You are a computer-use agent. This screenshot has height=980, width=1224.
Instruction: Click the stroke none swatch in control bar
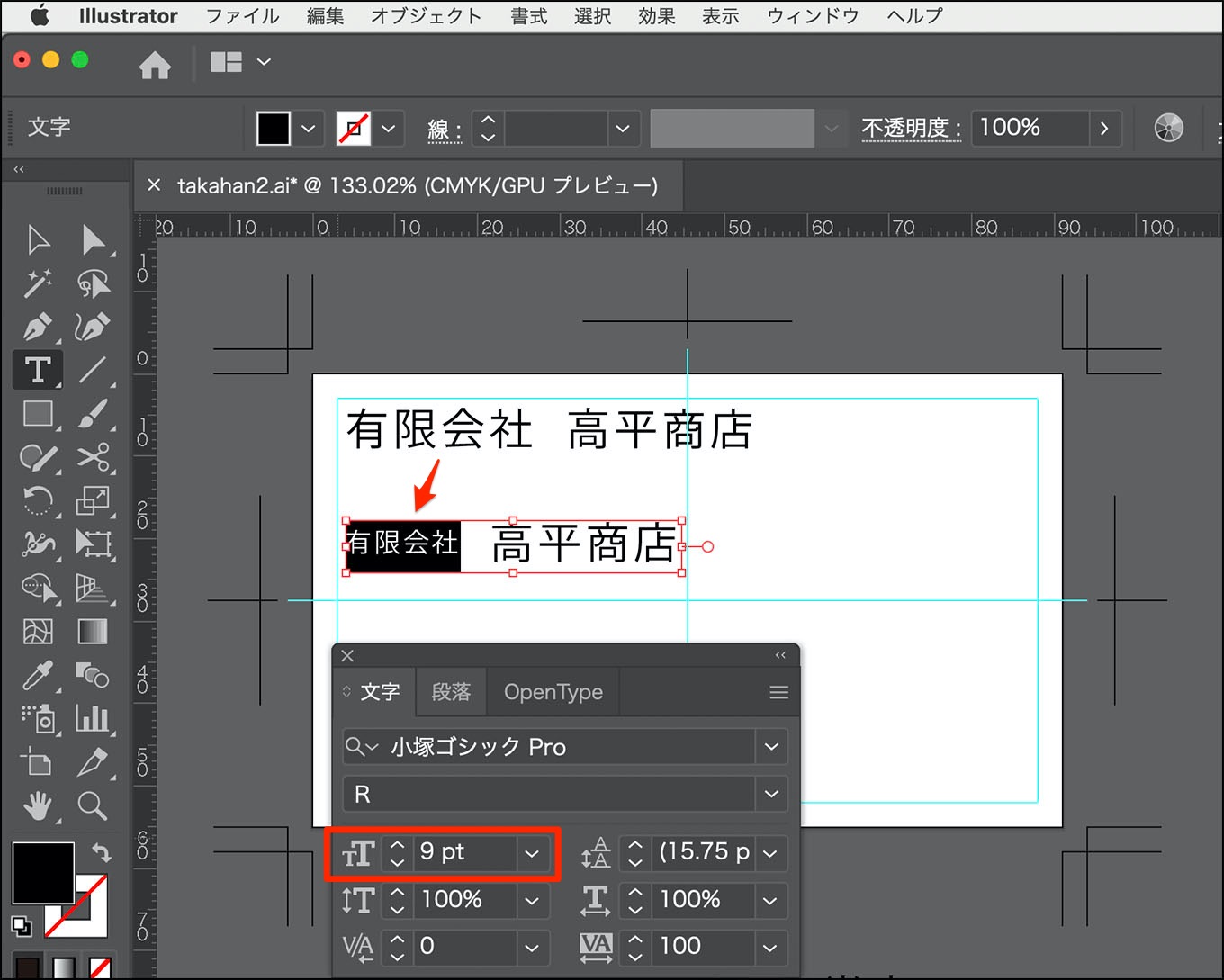(354, 129)
